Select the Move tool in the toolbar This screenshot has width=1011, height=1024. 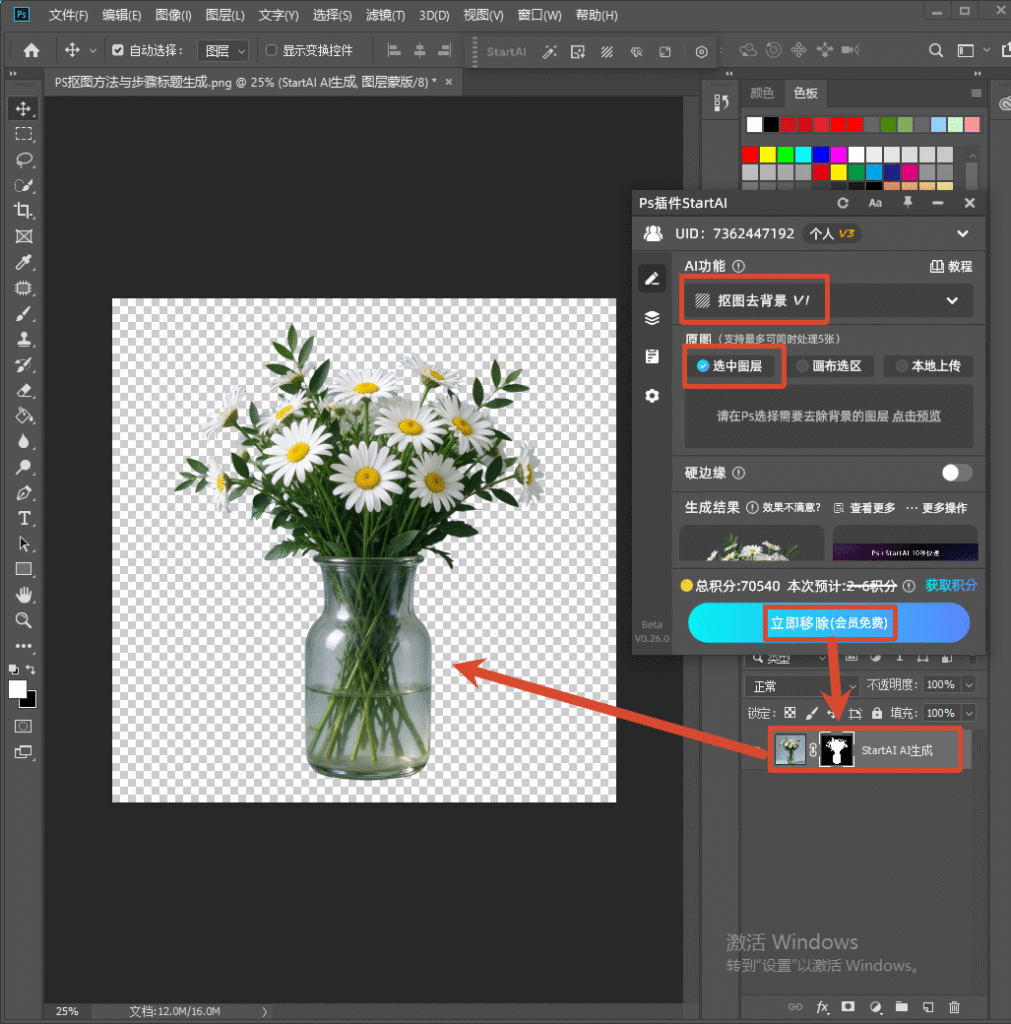click(x=24, y=108)
